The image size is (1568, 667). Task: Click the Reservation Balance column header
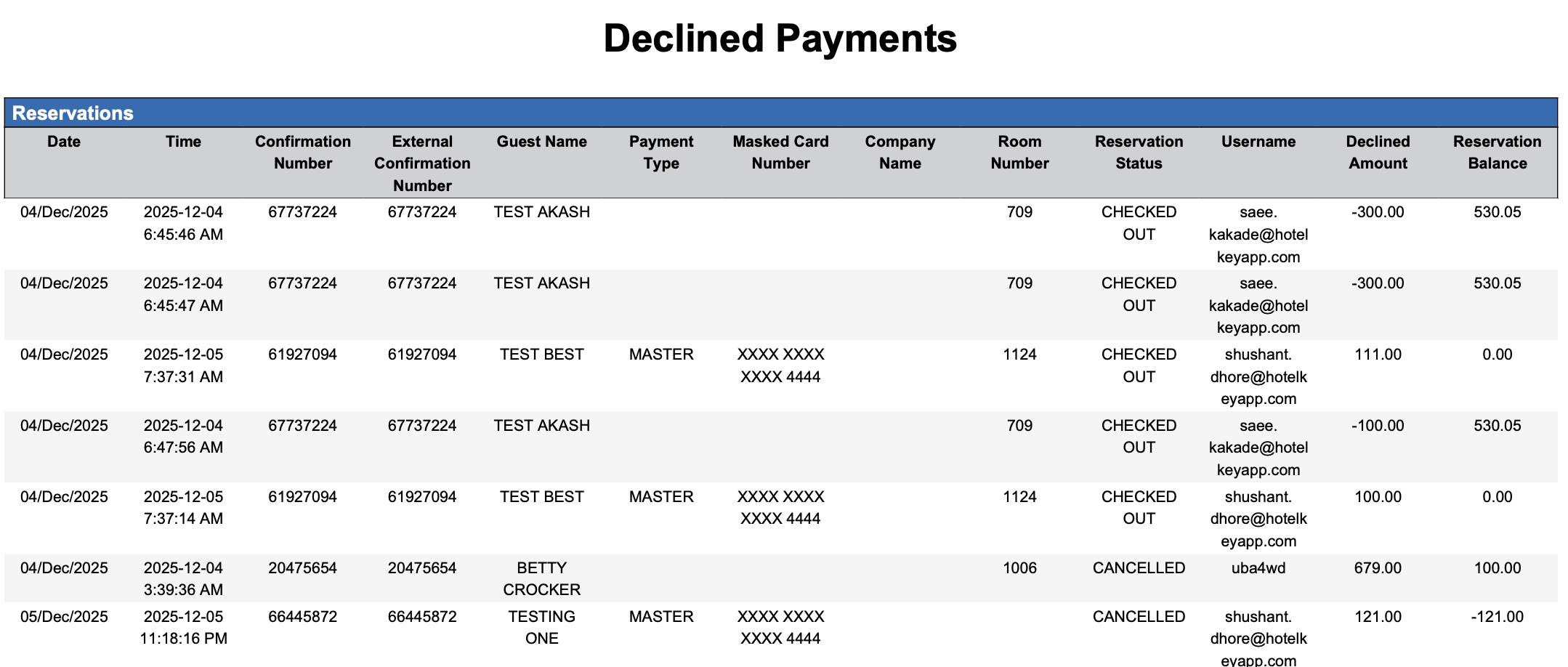tap(1497, 153)
